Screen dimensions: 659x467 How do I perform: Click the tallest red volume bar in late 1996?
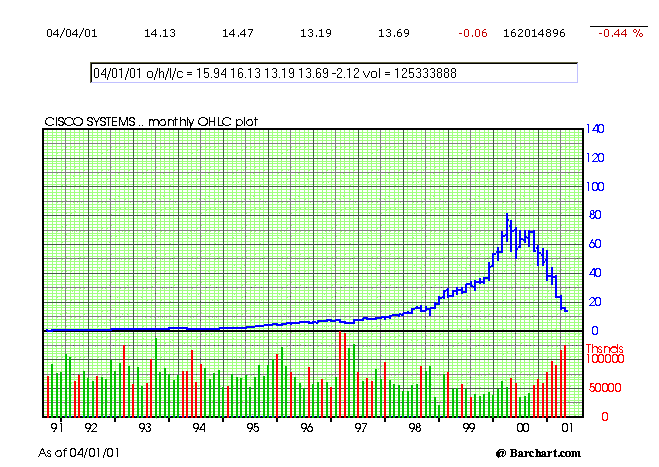340,374
